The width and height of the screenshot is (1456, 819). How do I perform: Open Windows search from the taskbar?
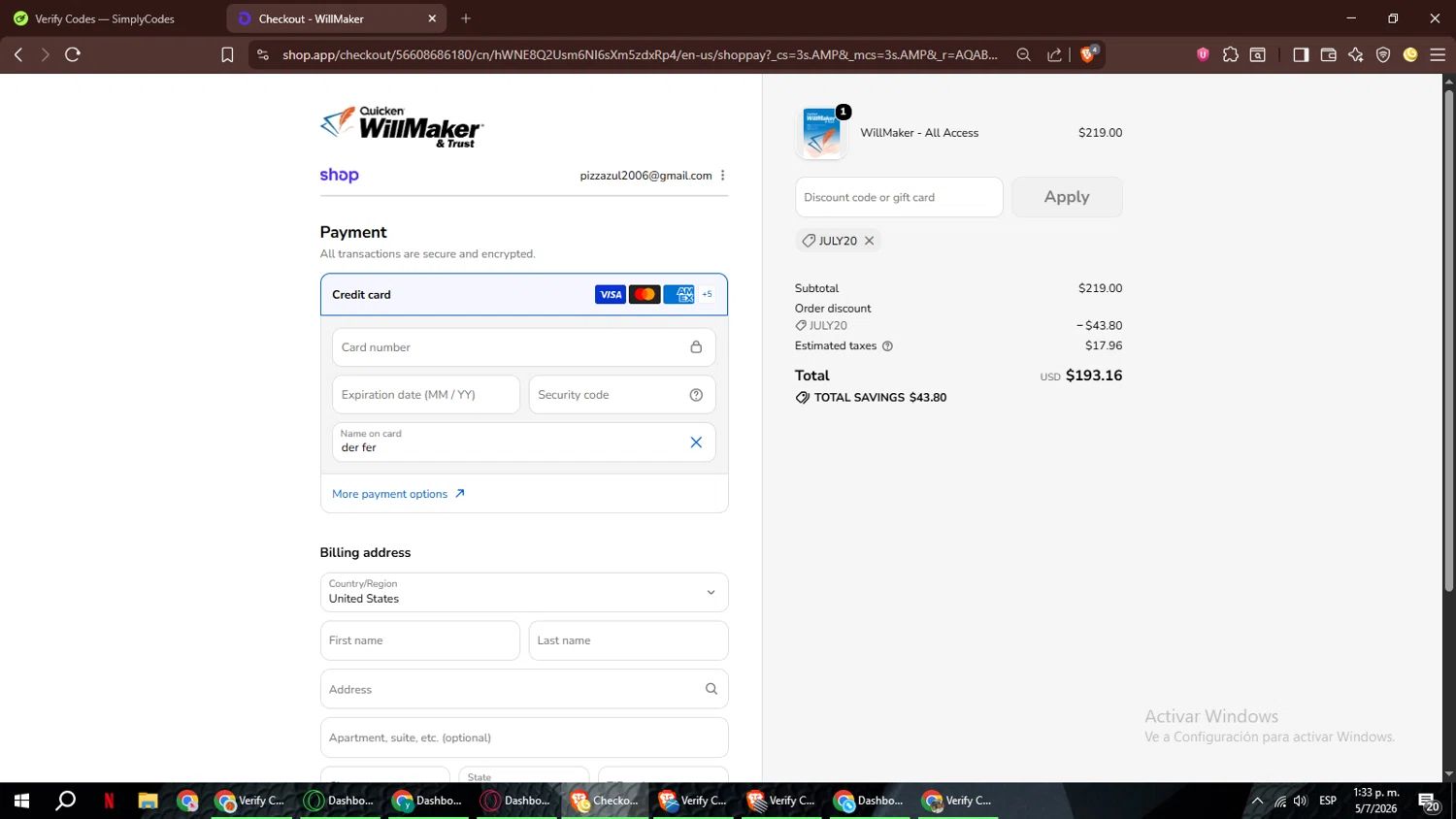(x=65, y=801)
